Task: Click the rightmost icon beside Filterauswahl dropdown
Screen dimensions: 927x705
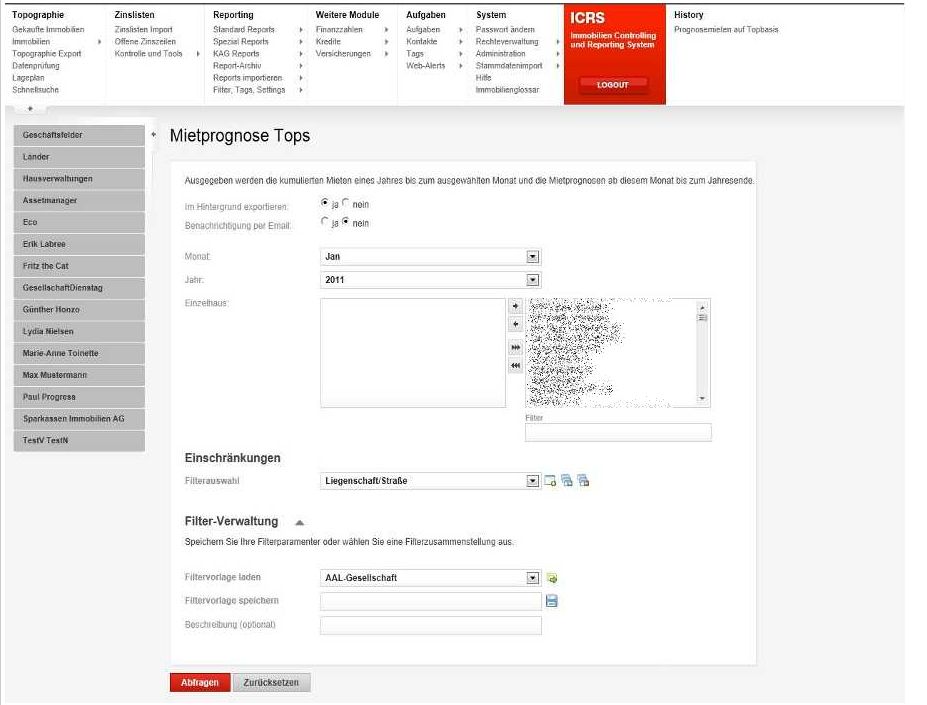Action: click(x=584, y=480)
